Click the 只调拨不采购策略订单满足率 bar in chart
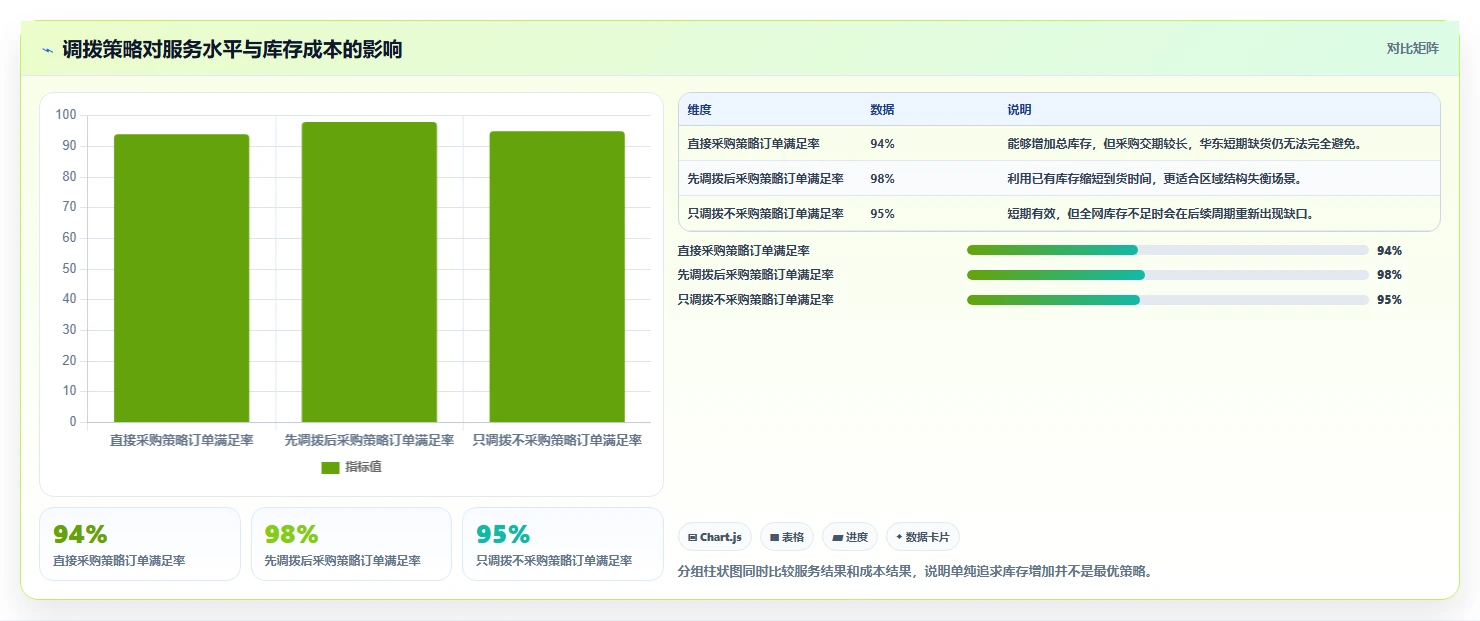This screenshot has width=1480, height=621. tap(557, 277)
